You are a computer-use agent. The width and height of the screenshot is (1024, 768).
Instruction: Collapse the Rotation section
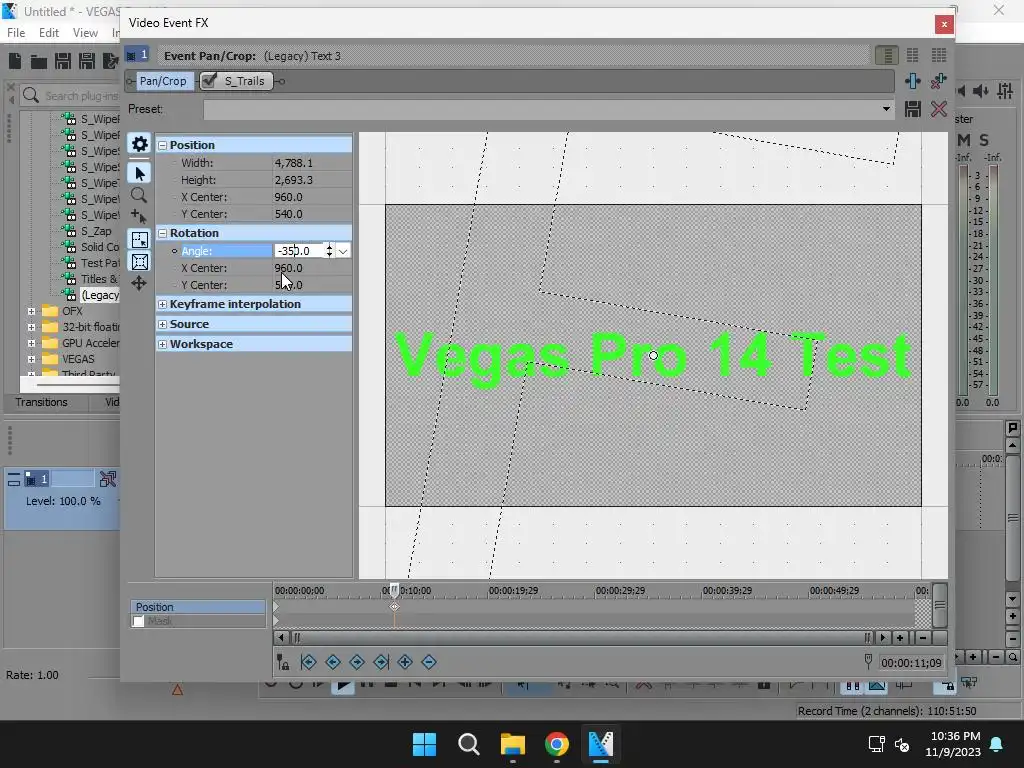pos(163,233)
